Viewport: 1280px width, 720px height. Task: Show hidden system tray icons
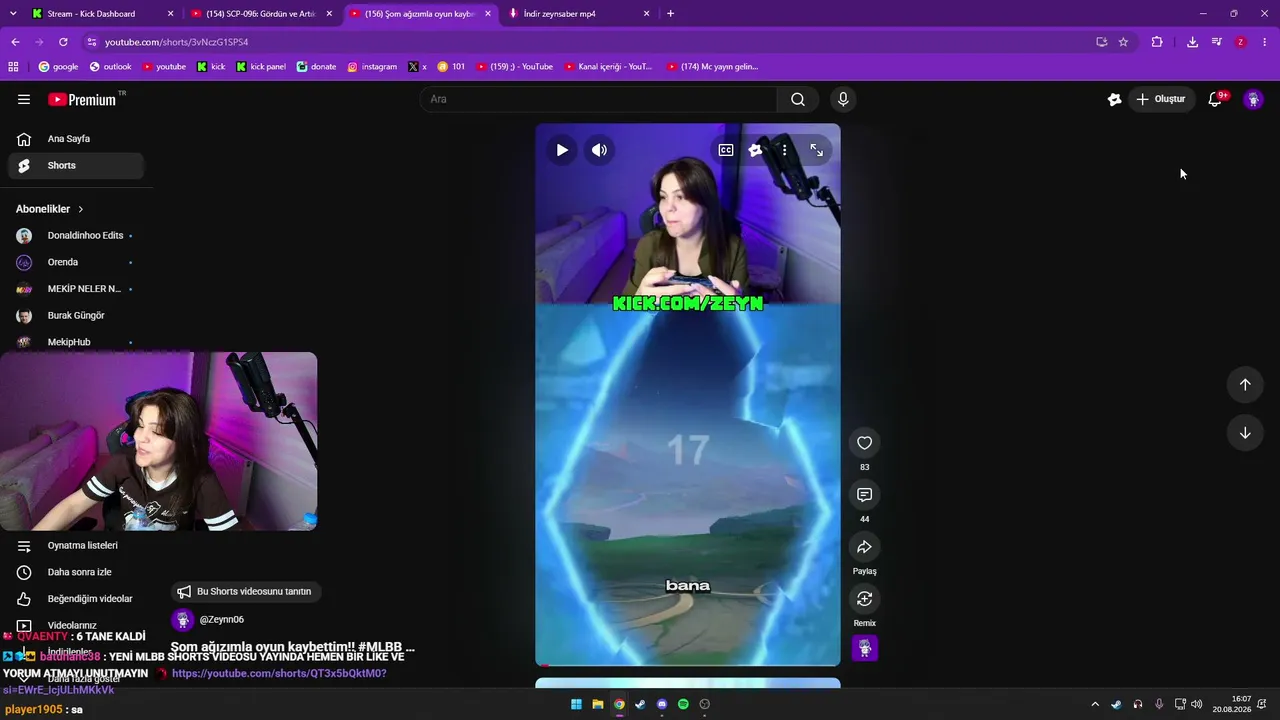click(1094, 704)
